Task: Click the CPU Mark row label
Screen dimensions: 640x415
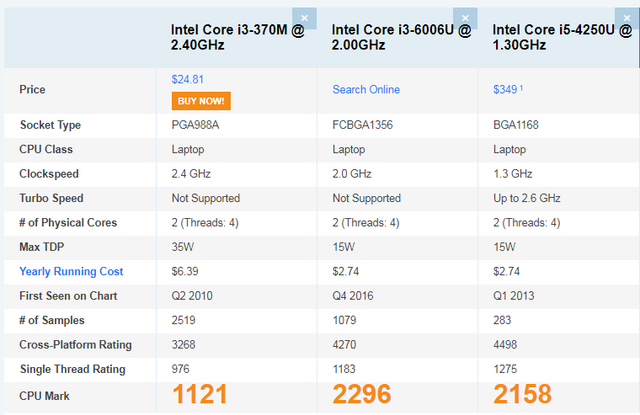Action: click(x=44, y=396)
